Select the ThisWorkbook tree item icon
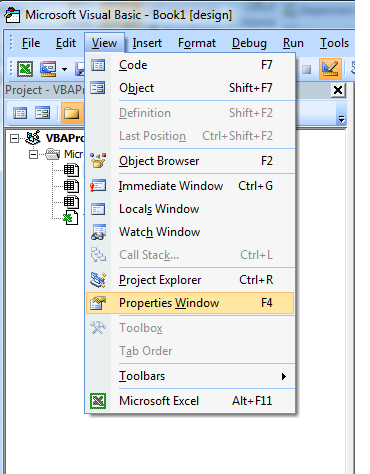 click(70, 218)
